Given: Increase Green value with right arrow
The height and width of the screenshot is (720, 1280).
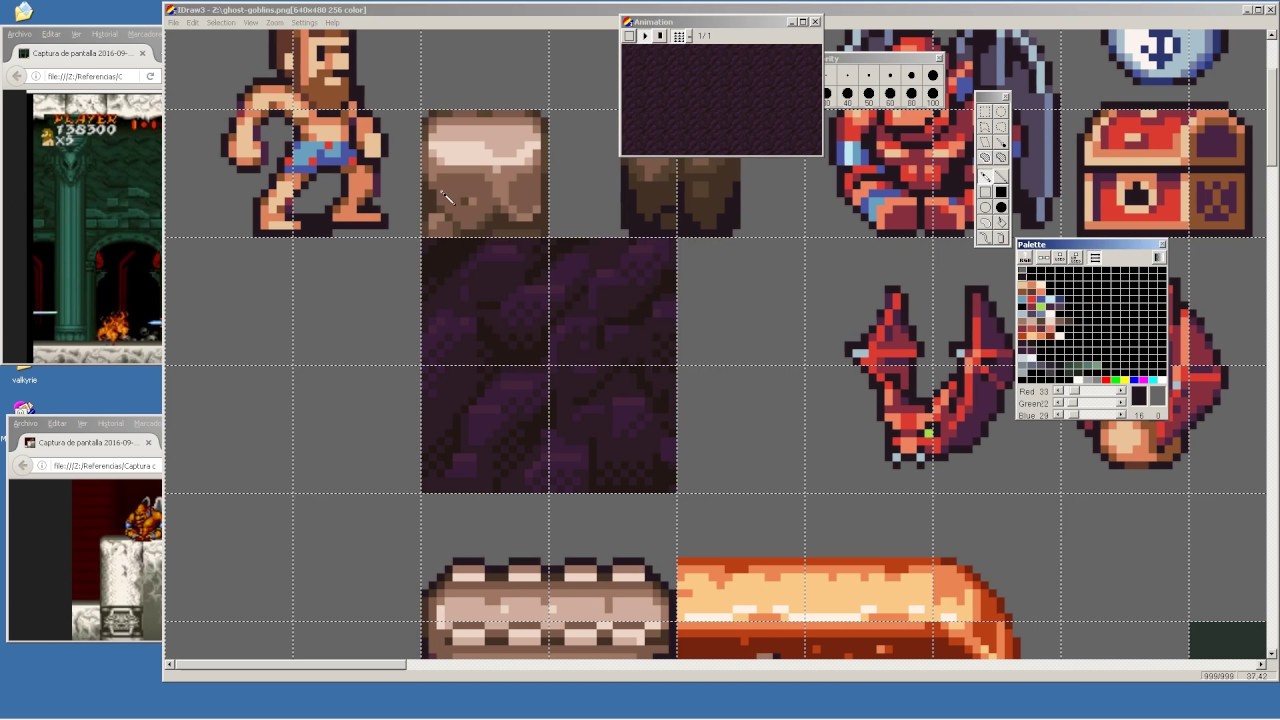Looking at the screenshot, I should tap(1121, 403).
